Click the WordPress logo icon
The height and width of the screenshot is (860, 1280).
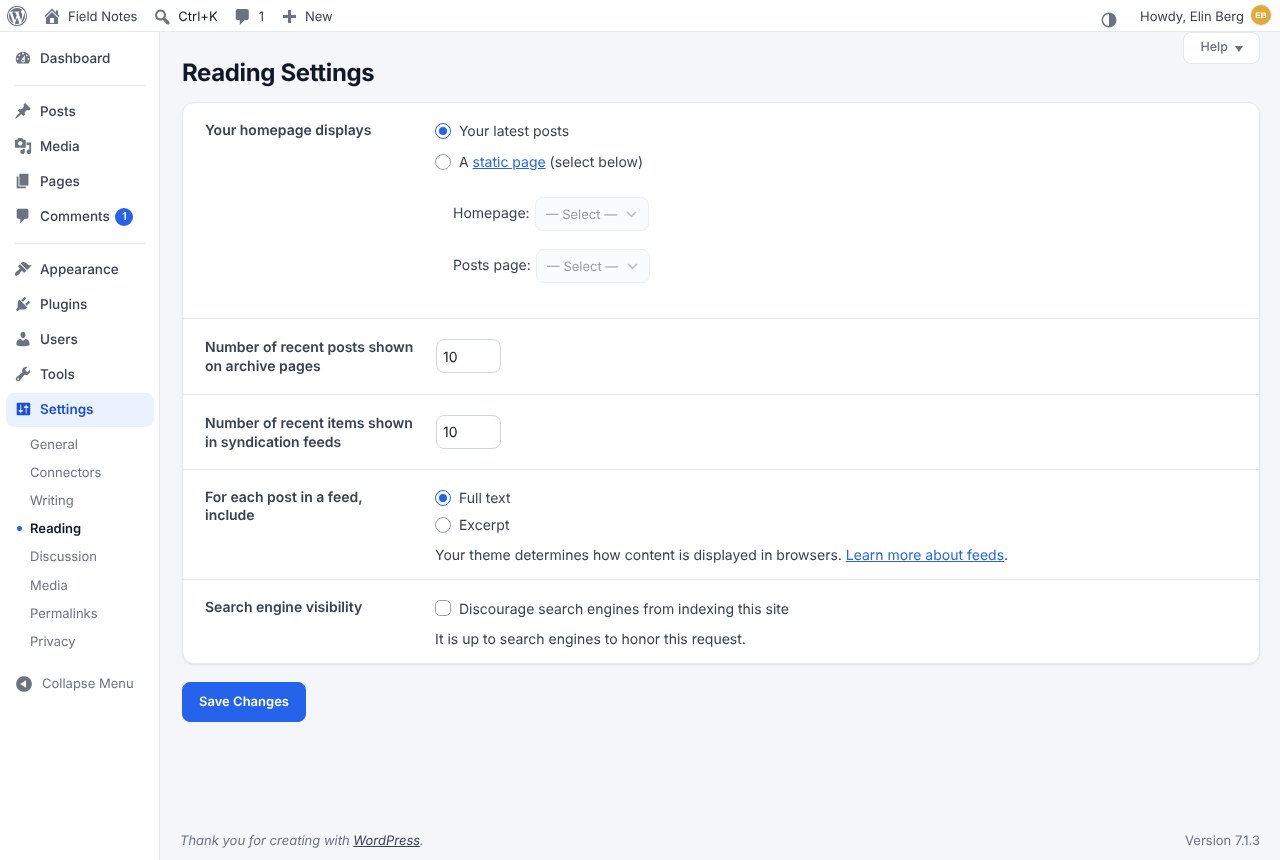(x=17, y=16)
